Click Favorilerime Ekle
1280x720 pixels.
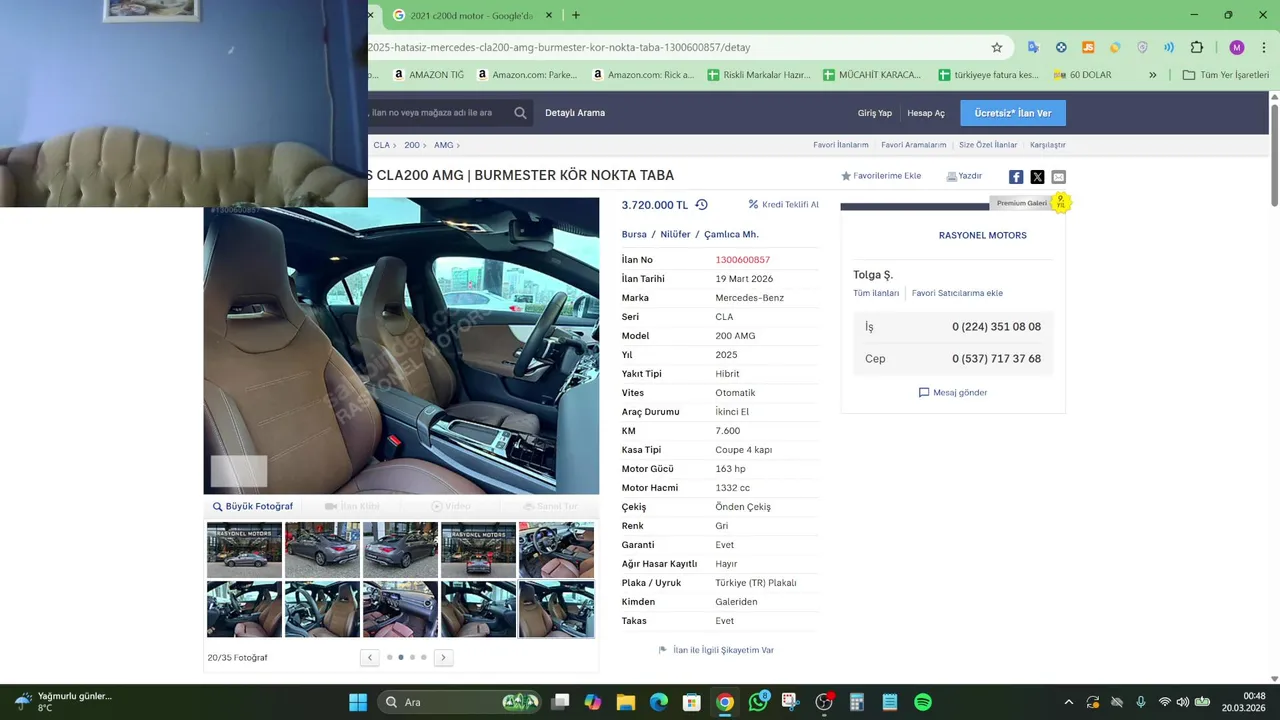tap(881, 176)
